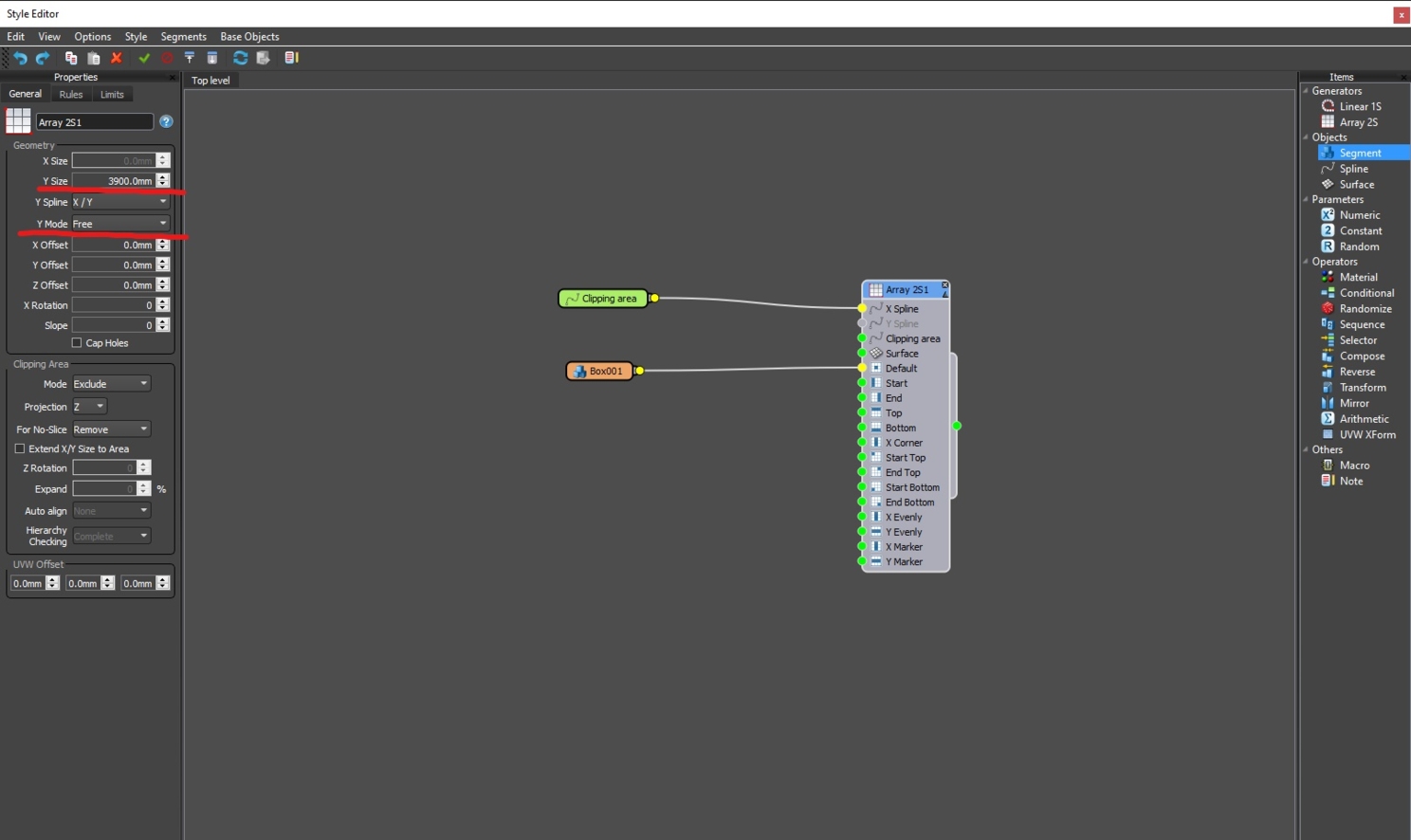Select the Segment object item
This screenshot has width=1411, height=840.
pos(1360,153)
